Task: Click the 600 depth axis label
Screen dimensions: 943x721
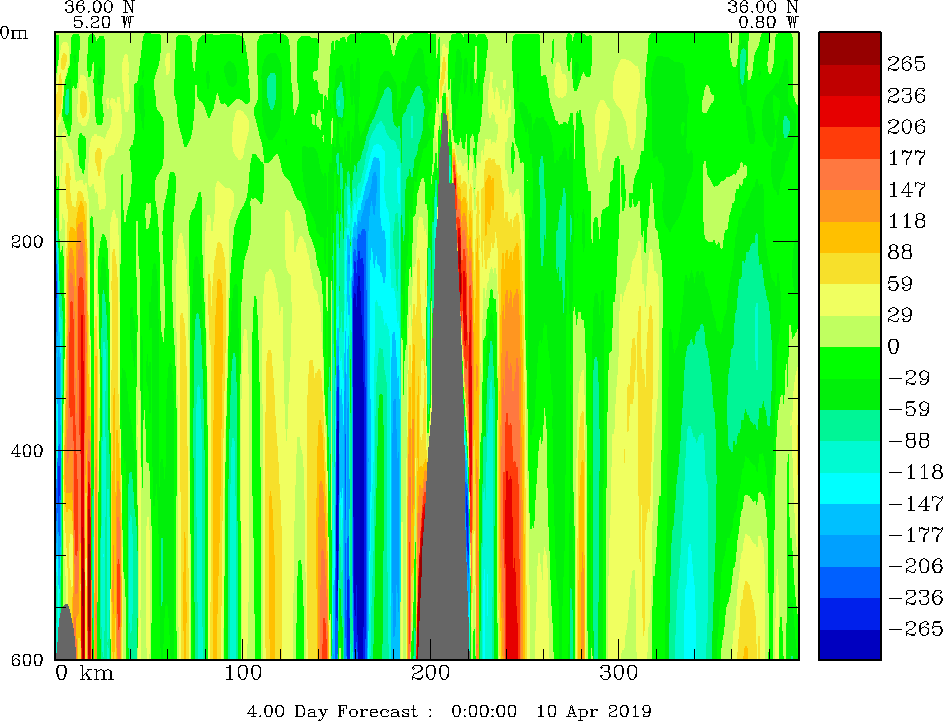Action: [x=27, y=660]
